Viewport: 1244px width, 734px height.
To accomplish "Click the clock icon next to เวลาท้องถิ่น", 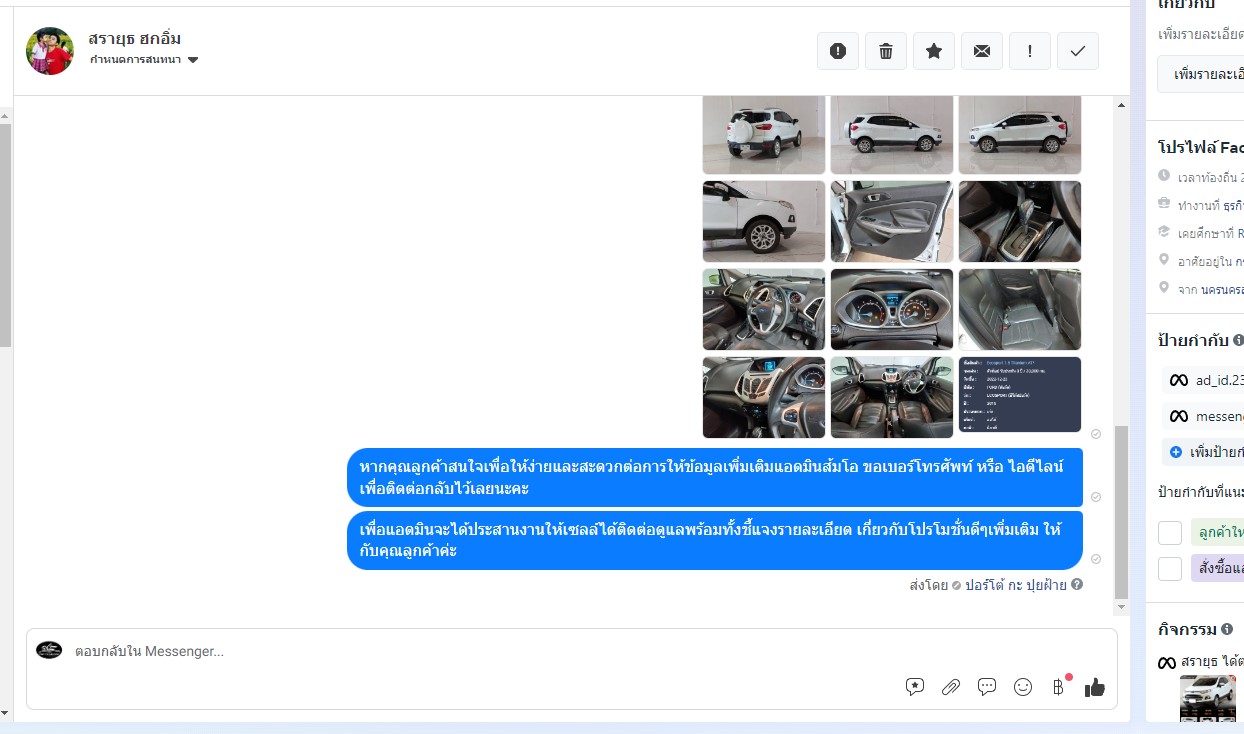I will coord(1164,176).
